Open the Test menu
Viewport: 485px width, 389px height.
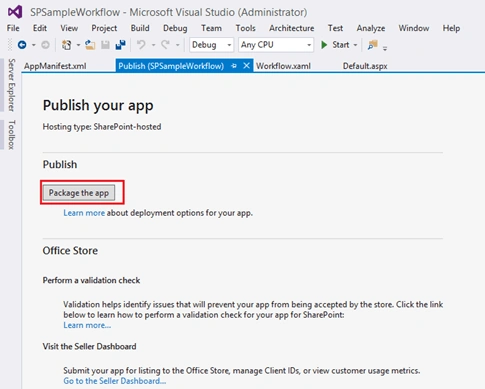click(335, 28)
